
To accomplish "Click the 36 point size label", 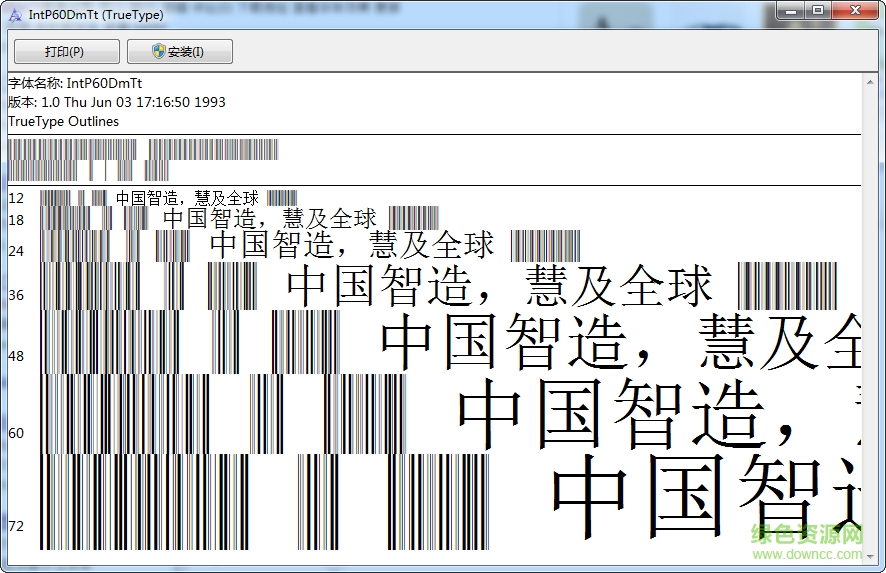I will pos(16,295).
